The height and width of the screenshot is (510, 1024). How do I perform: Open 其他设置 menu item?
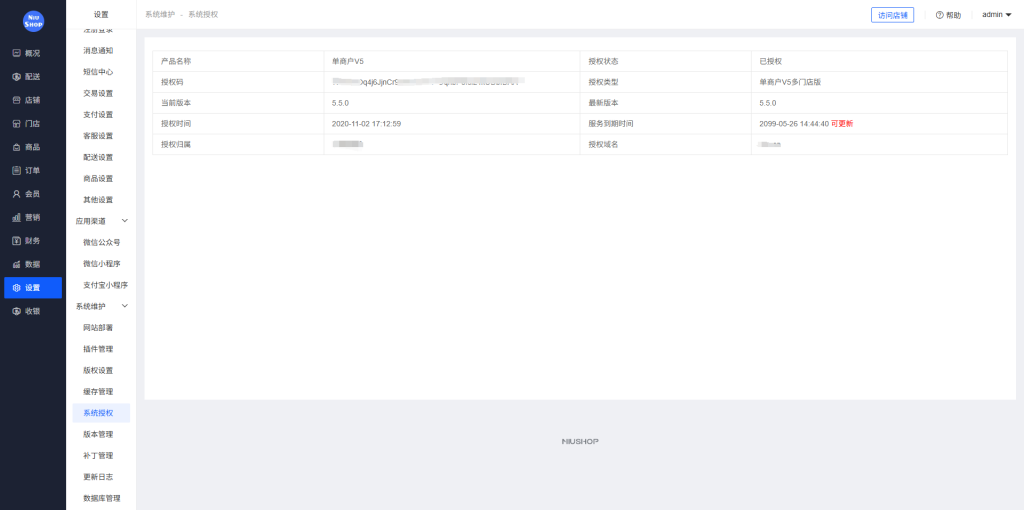tap(98, 200)
